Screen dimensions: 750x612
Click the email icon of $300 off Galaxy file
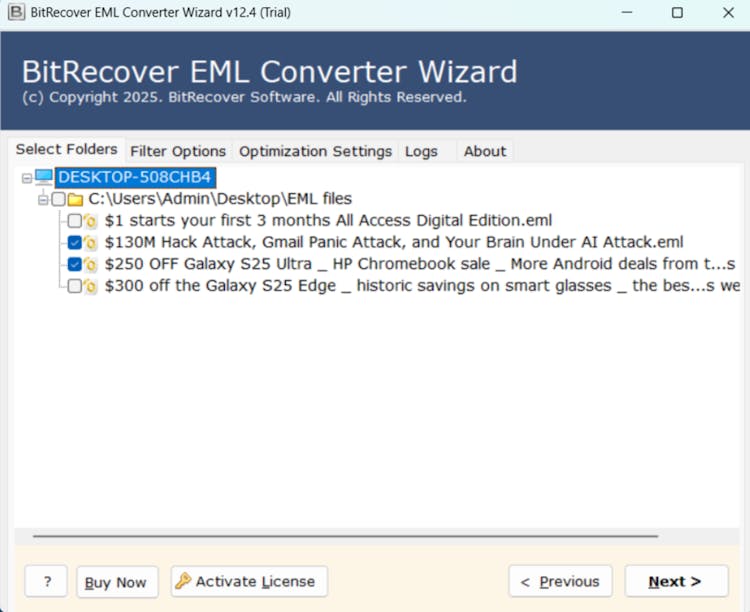(91, 287)
